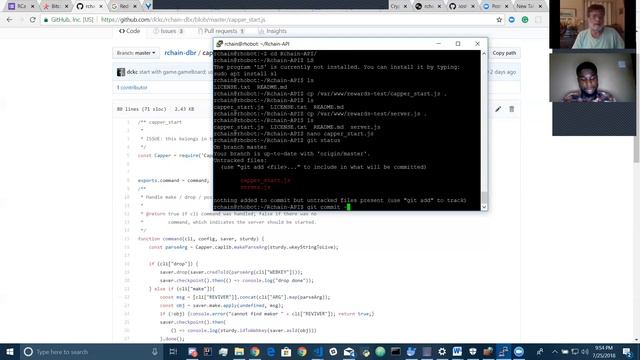Open the dckc author profile link

(131, 72)
